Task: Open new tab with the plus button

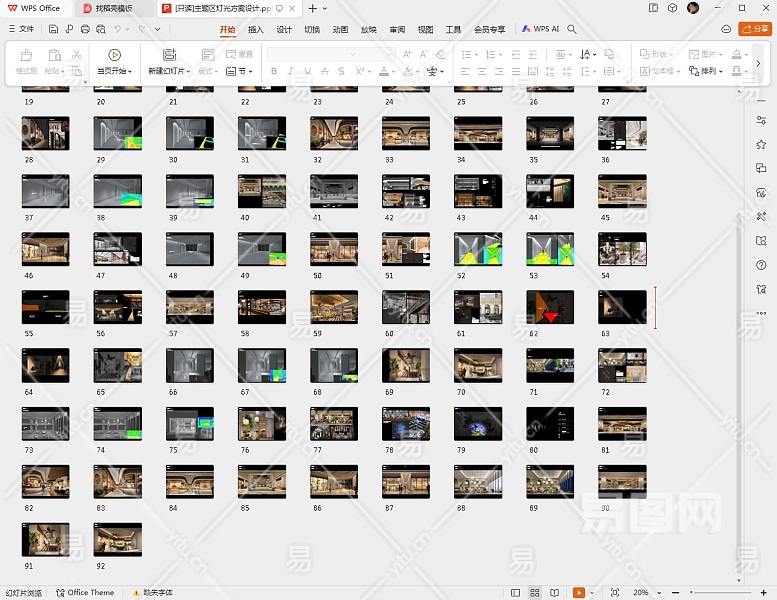Action: pos(312,8)
